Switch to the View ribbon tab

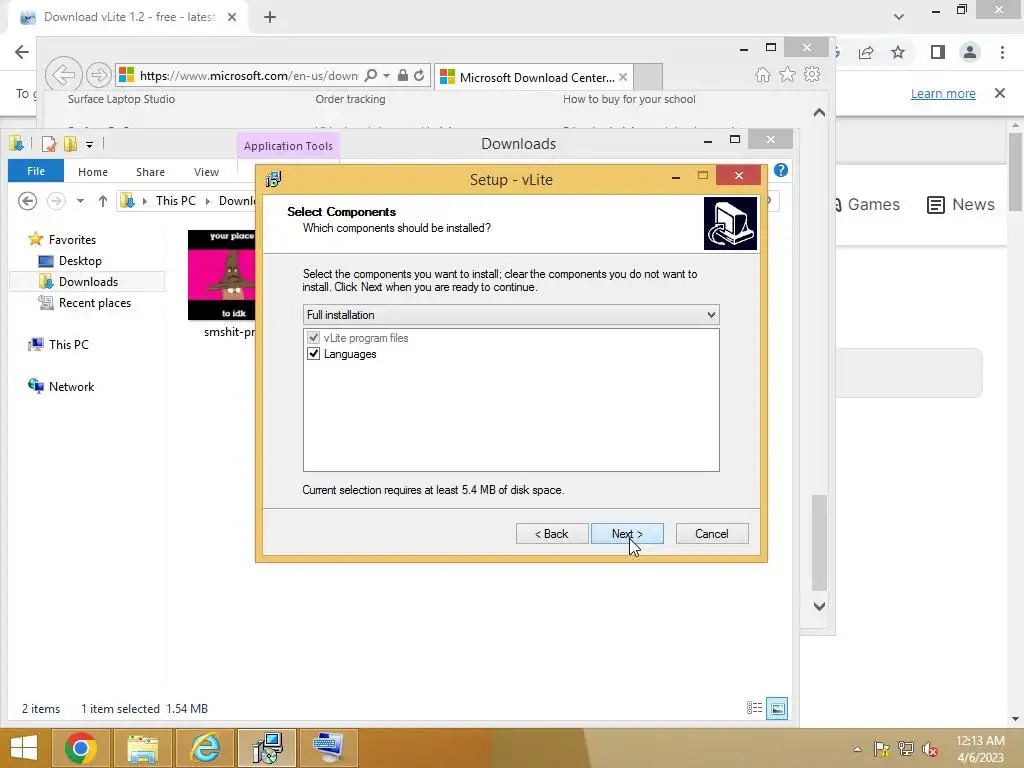[x=206, y=172]
